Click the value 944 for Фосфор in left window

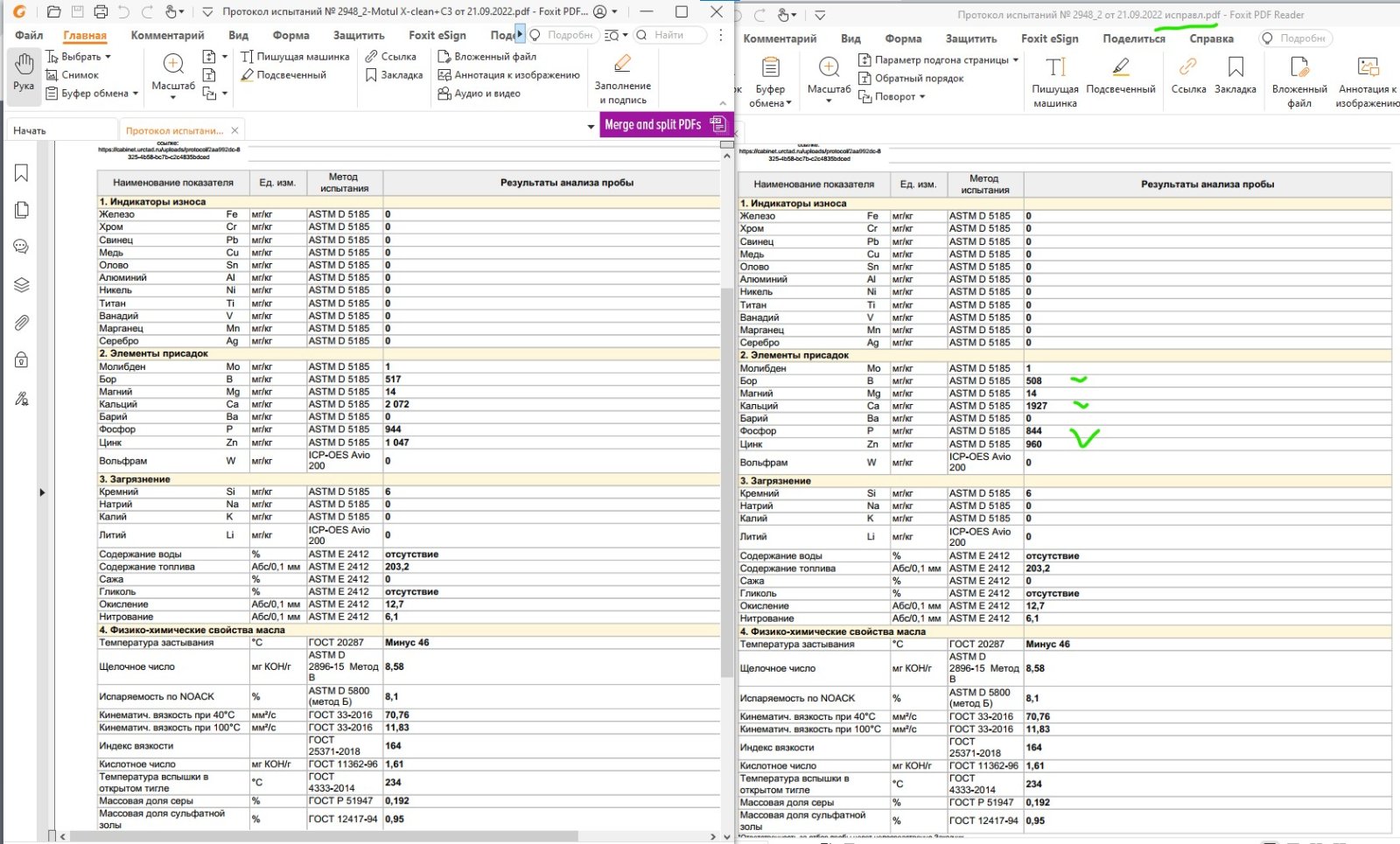393,429
